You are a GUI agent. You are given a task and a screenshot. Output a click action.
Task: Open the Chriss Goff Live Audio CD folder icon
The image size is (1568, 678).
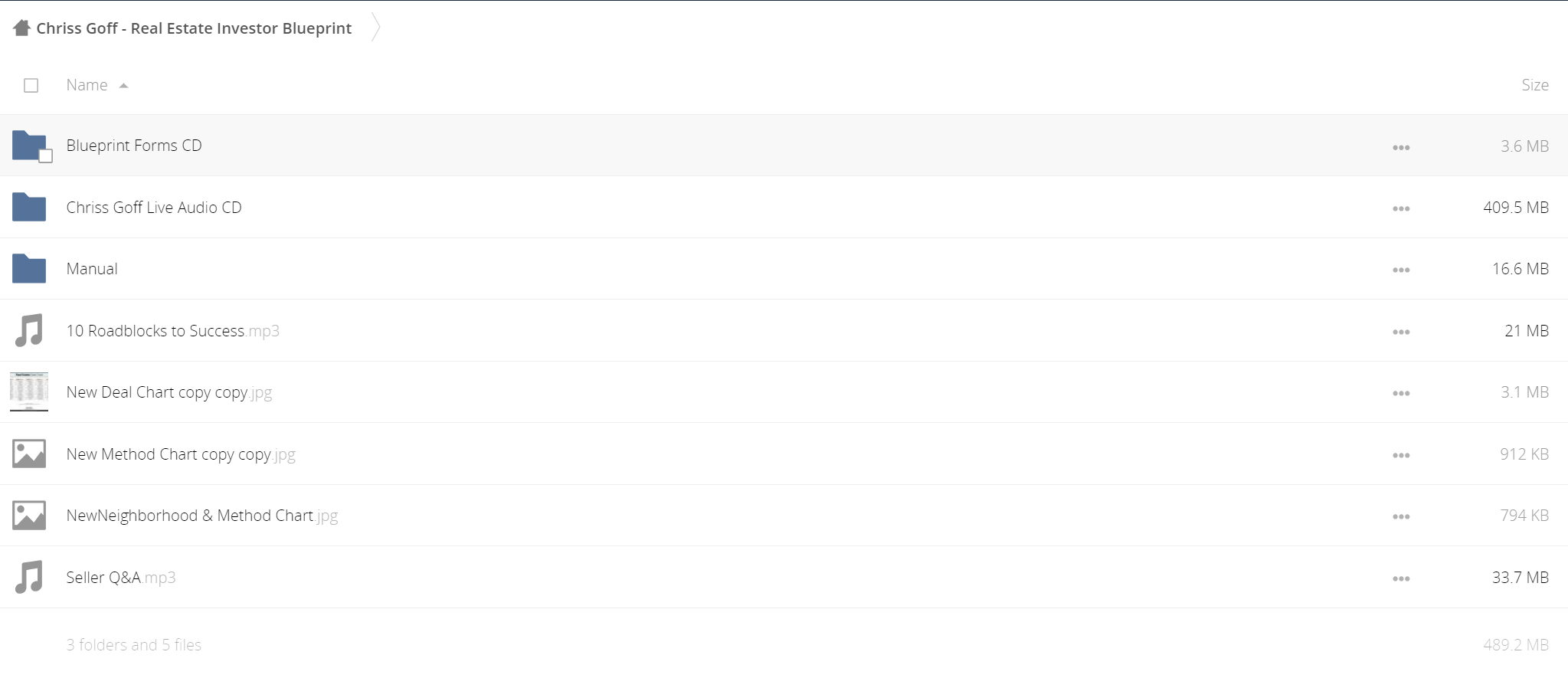(29, 207)
